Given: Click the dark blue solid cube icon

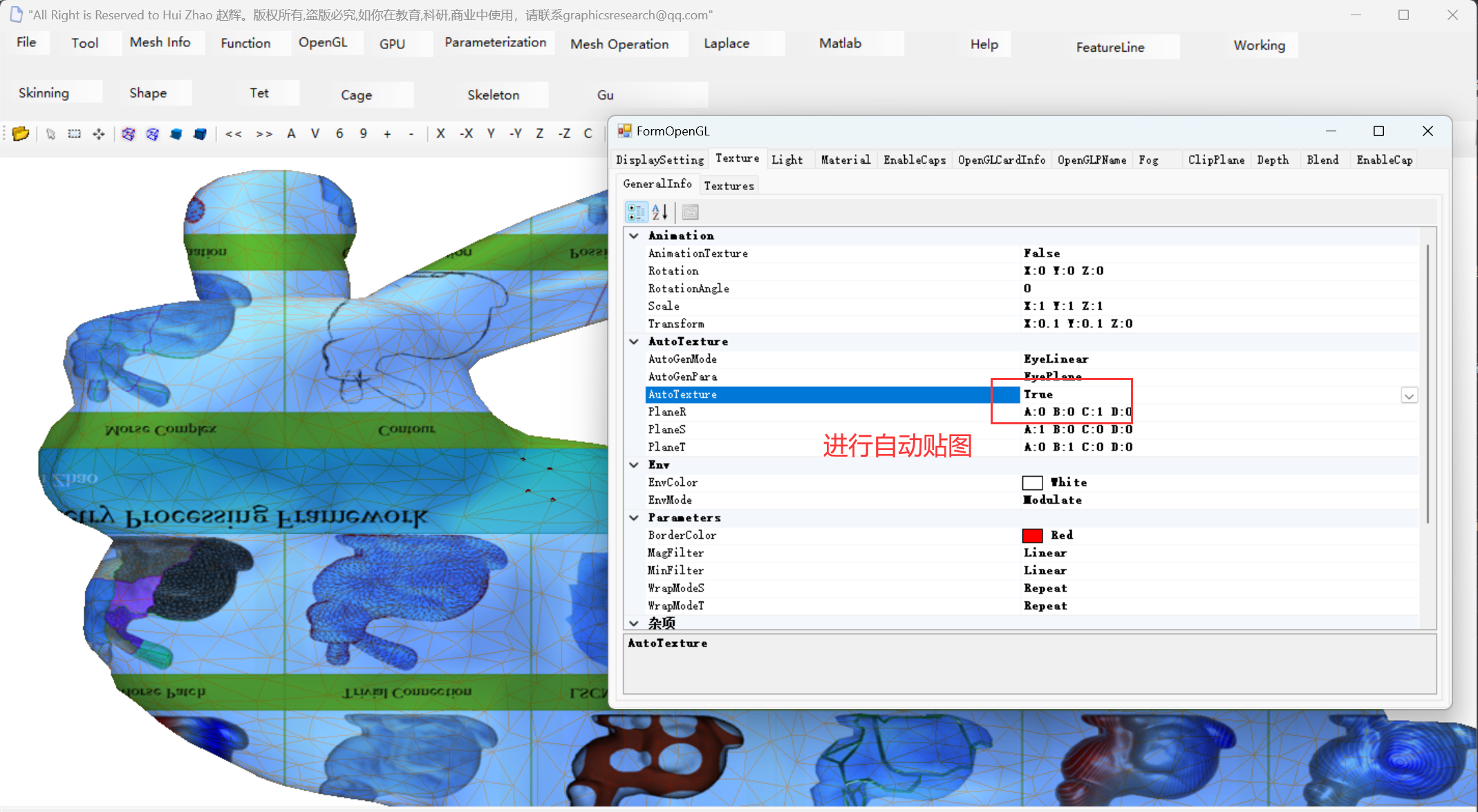Looking at the screenshot, I should coord(200,133).
